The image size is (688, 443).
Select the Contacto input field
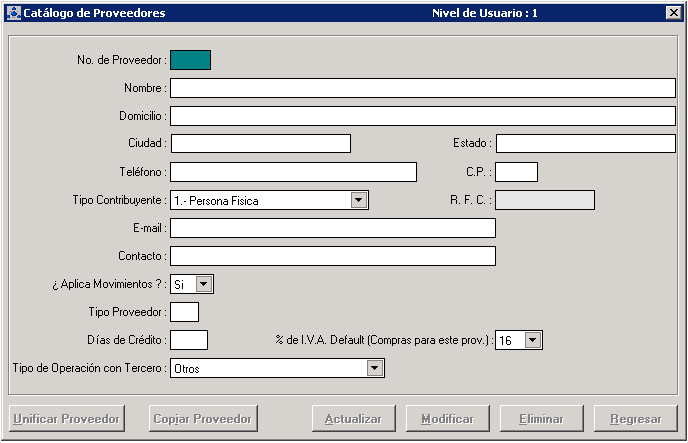332,256
